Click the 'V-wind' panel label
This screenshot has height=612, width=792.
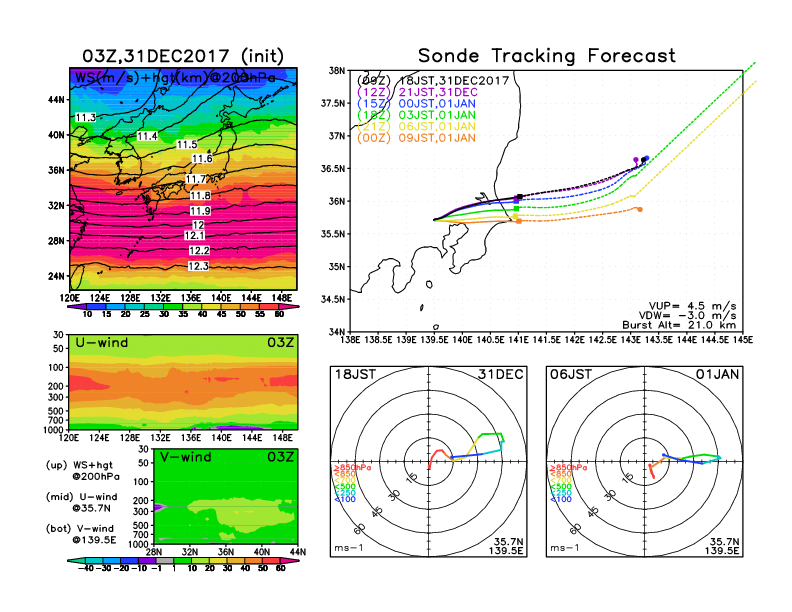(x=185, y=457)
